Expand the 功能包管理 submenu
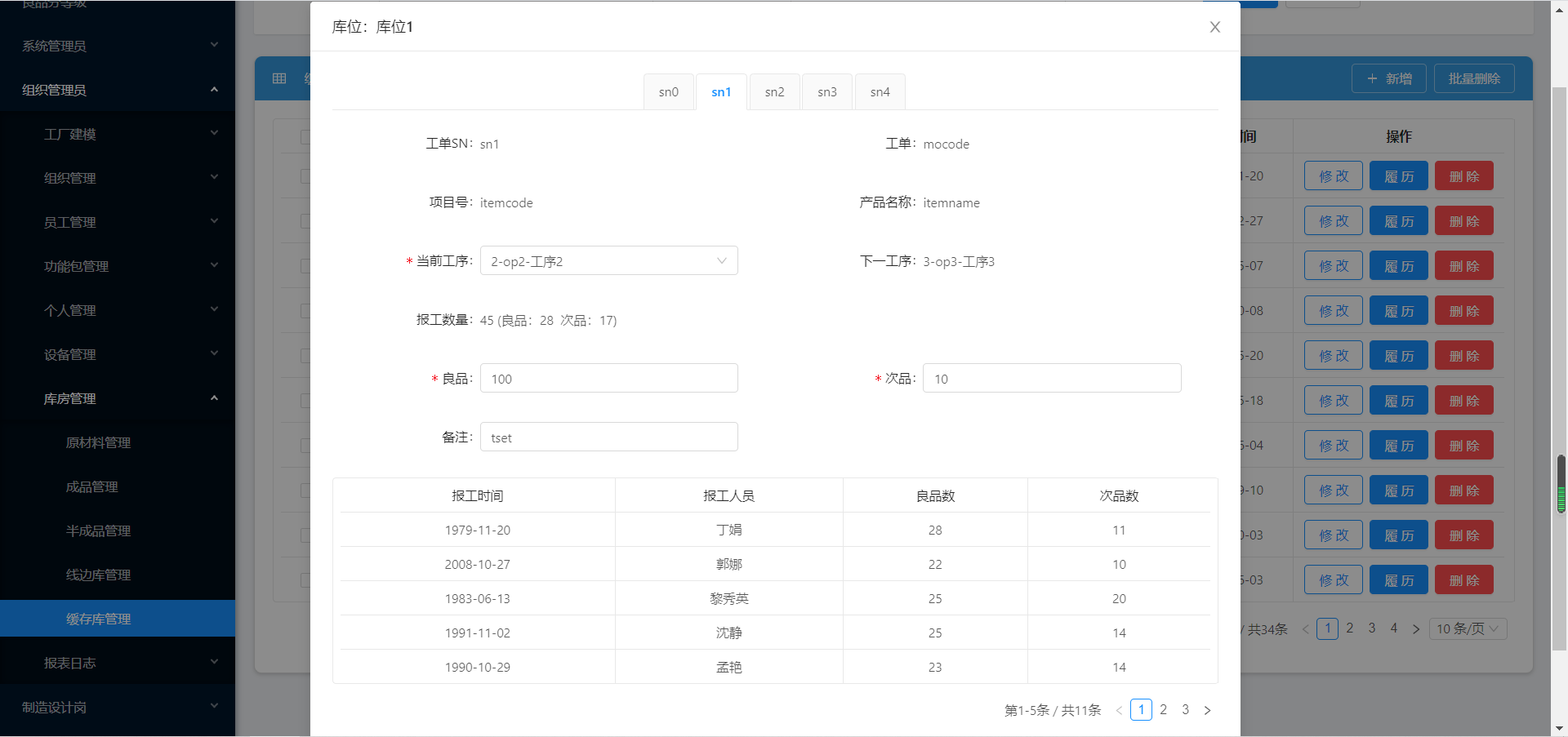 click(x=118, y=266)
